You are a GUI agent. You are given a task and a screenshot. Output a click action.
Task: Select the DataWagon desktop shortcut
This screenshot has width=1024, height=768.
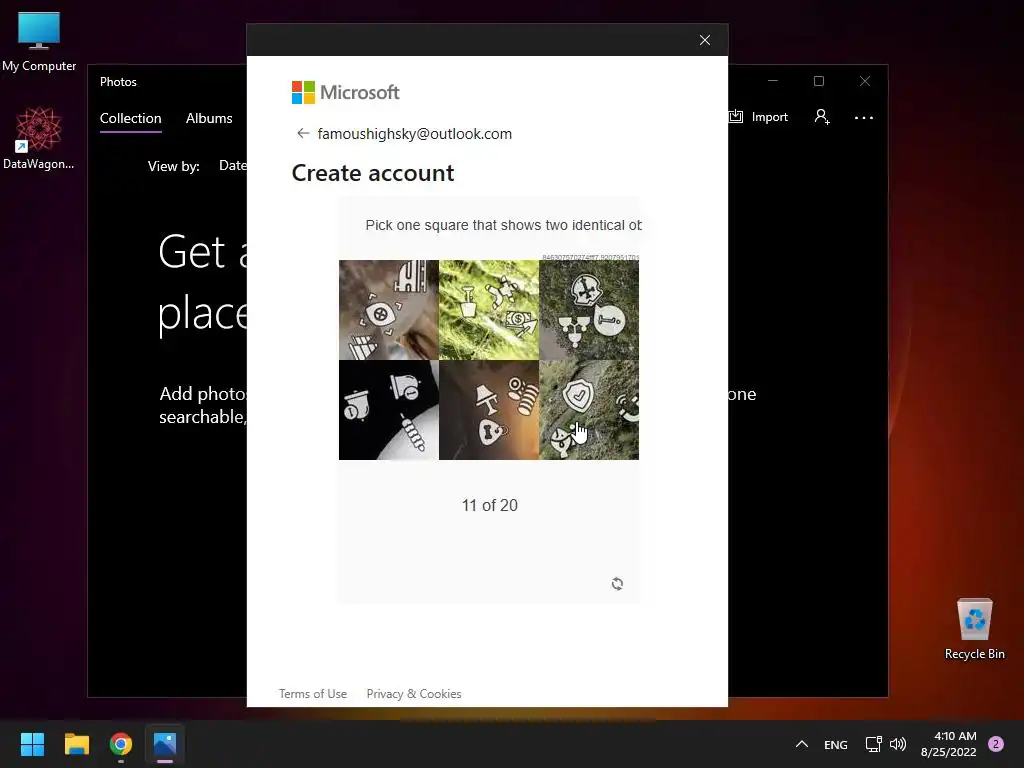coord(39,138)
